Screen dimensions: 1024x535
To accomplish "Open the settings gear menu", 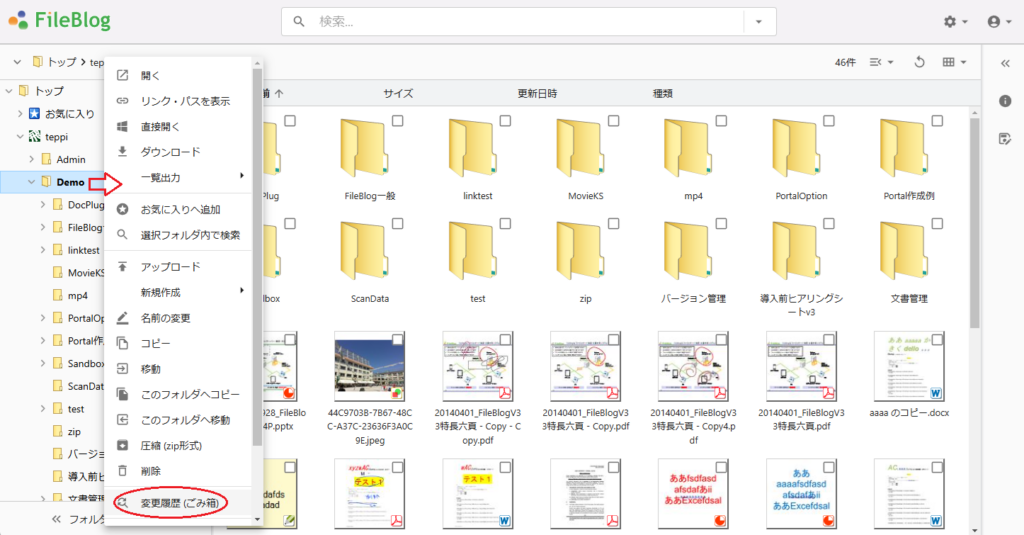I will click(955, 22).
